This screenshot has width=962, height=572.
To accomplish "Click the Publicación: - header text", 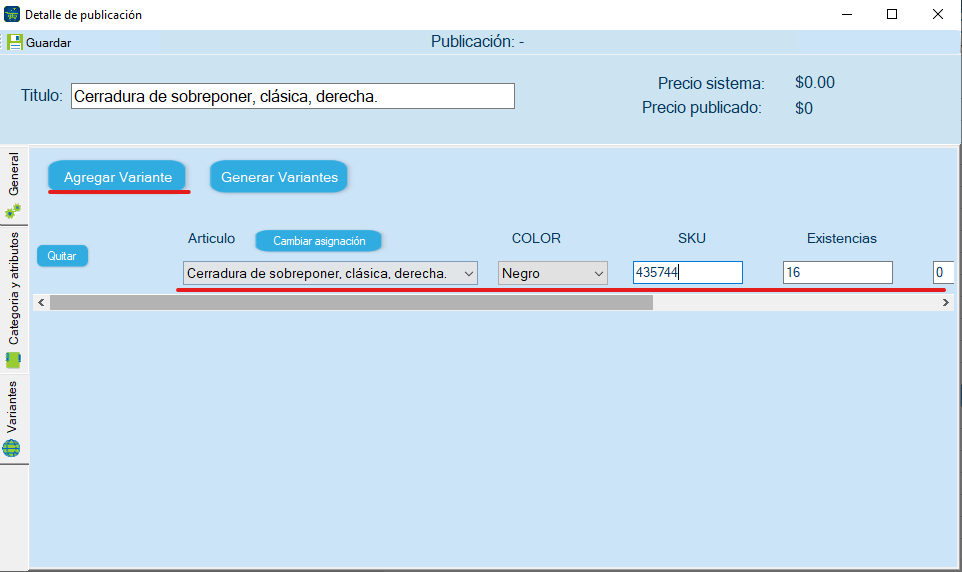I will 477,42.
